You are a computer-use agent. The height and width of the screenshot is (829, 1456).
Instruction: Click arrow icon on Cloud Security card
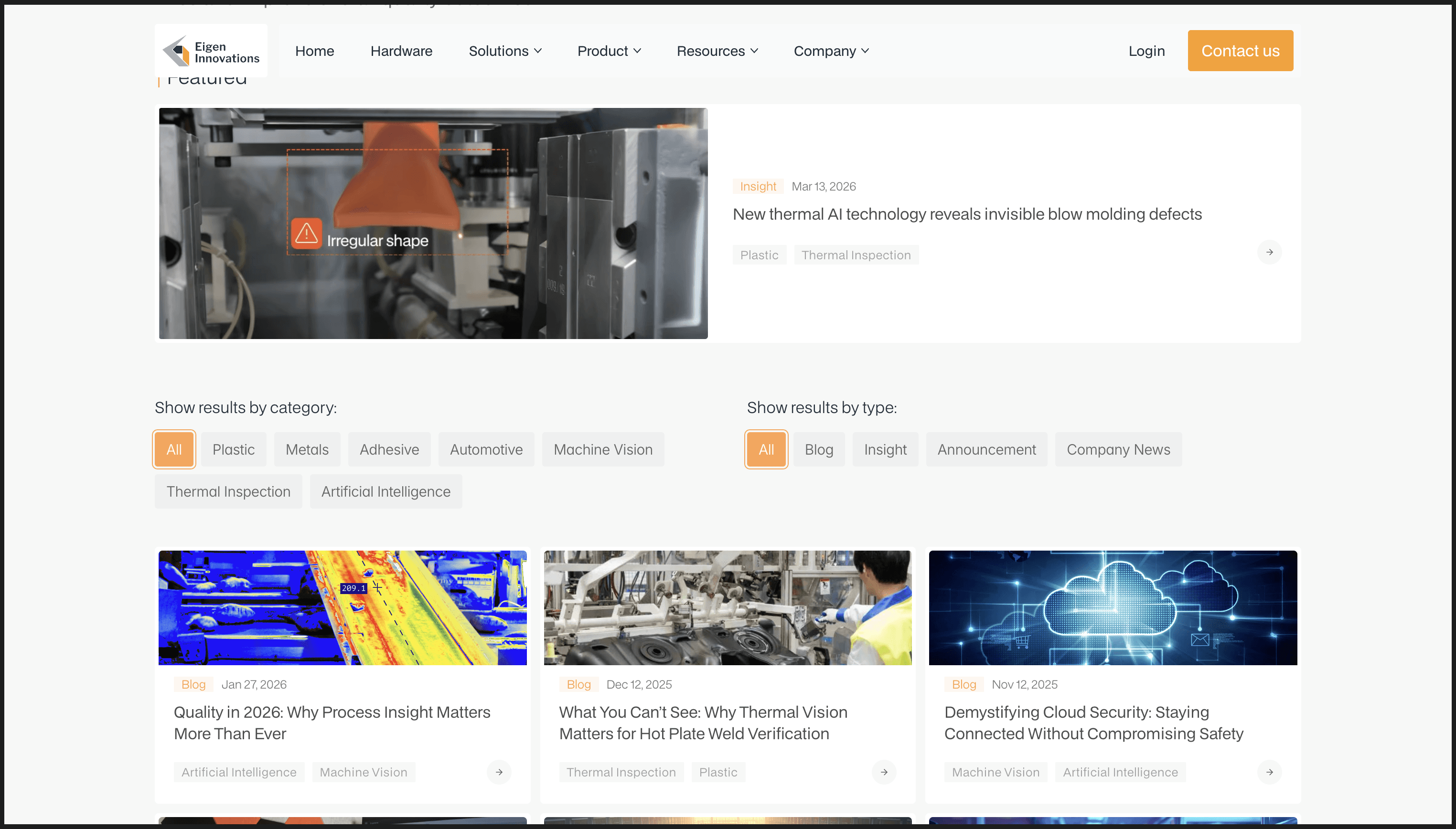pyautogui.click(x=1269, y=772)
